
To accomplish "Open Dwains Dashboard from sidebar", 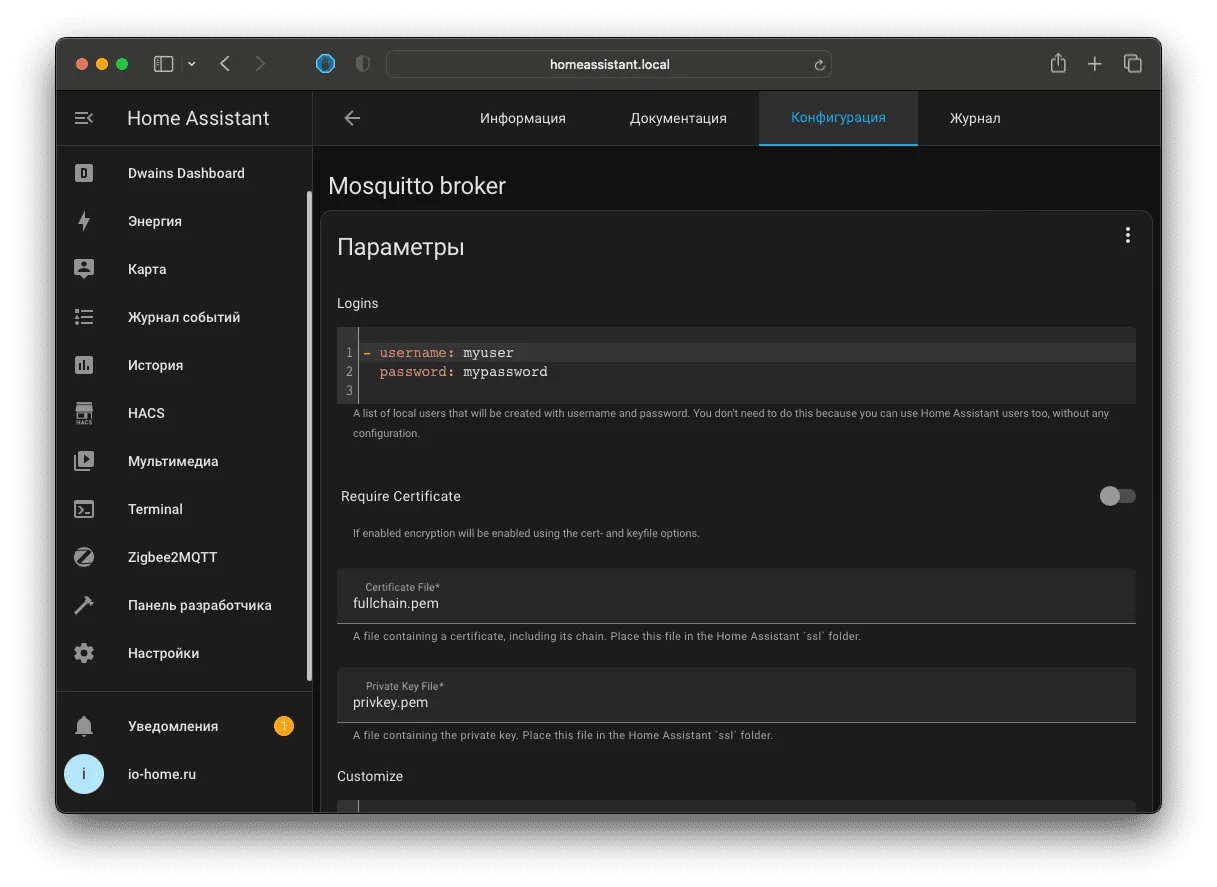I will coord(186,173).
